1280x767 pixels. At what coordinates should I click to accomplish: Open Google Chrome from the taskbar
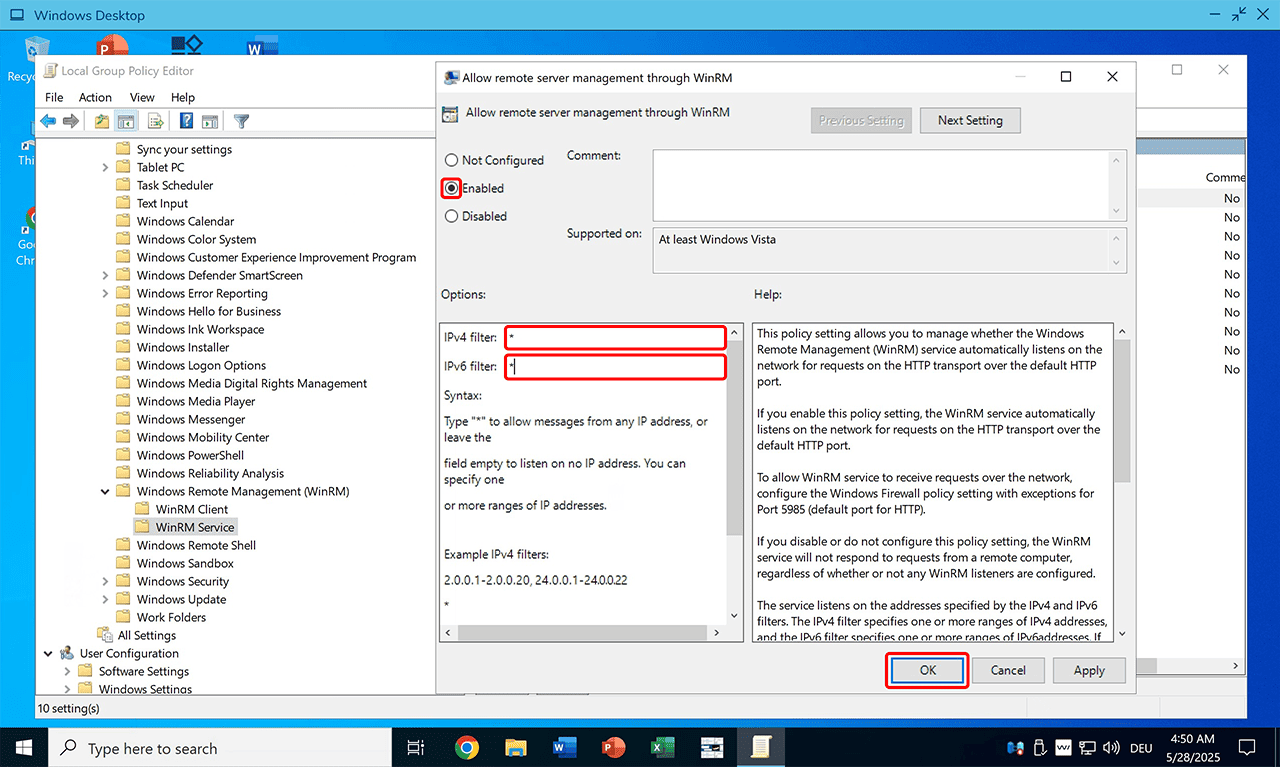(x=466, y=747)
